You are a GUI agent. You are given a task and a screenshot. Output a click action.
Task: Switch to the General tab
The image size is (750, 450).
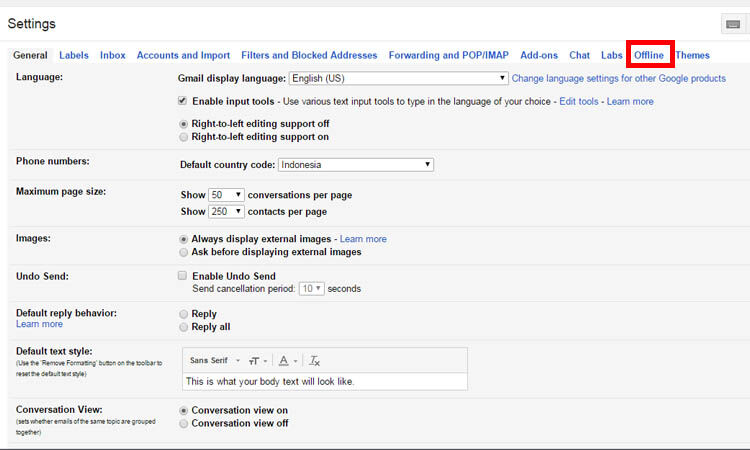click(30, 55)
